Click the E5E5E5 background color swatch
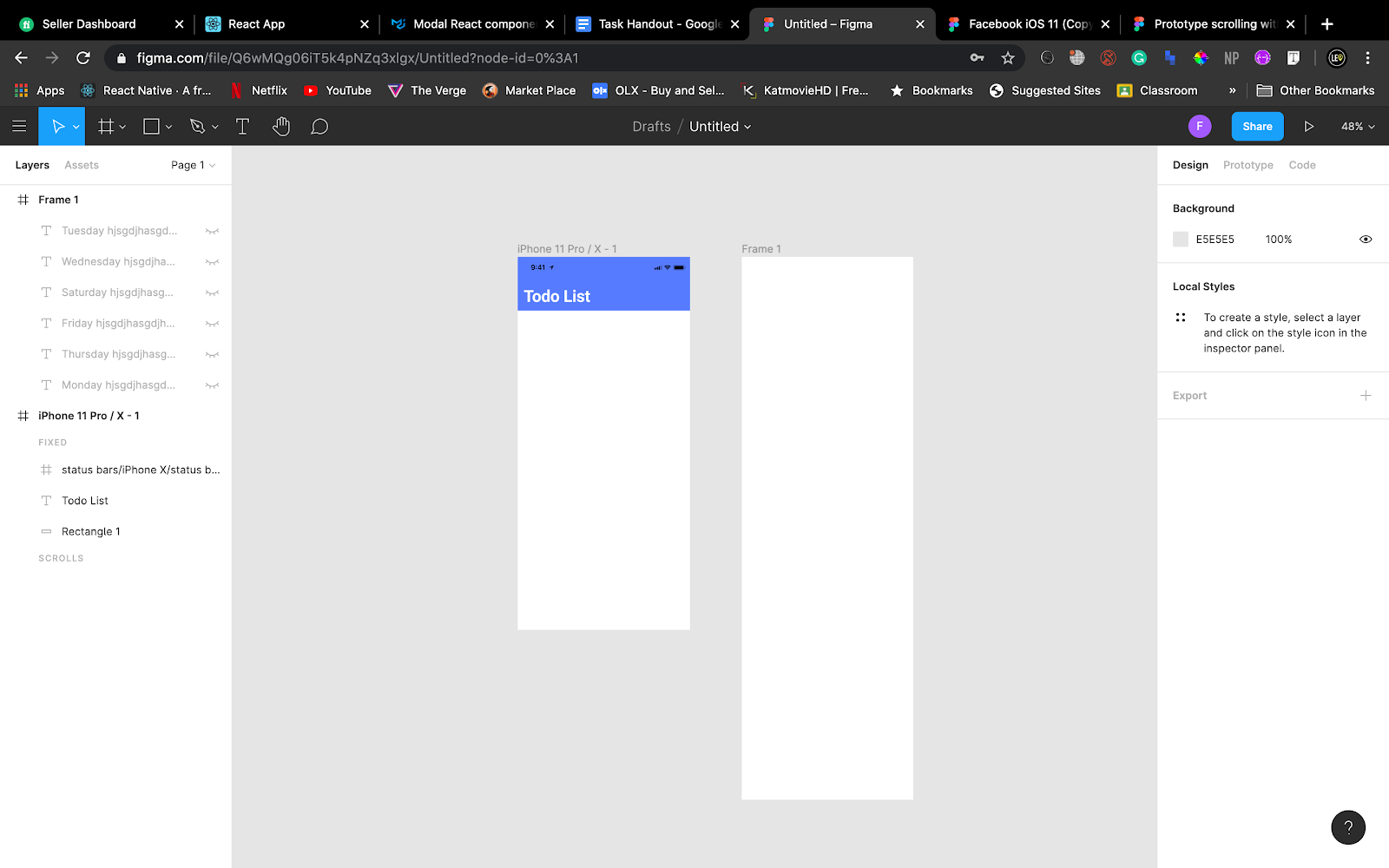 [x=1181, y=240]
